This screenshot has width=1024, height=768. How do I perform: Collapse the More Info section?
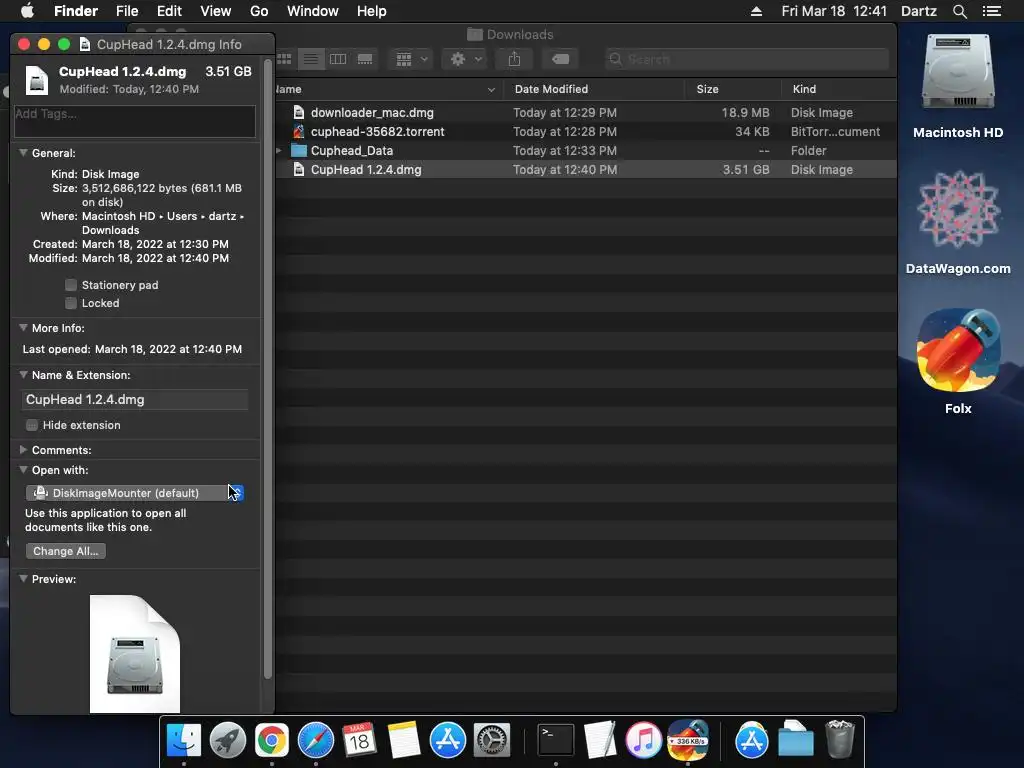click(23, 328)
